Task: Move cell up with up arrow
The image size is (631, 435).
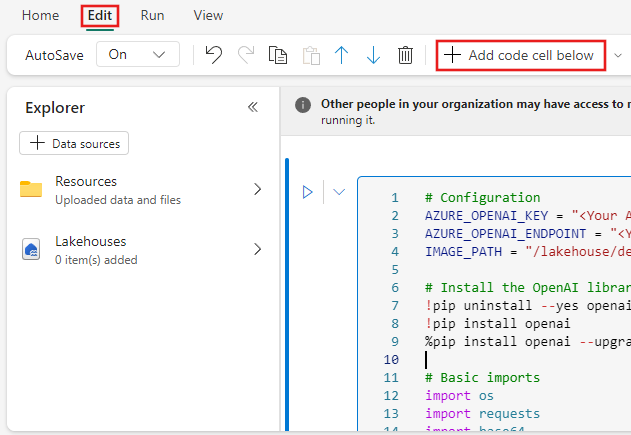Action: [341, 55]
